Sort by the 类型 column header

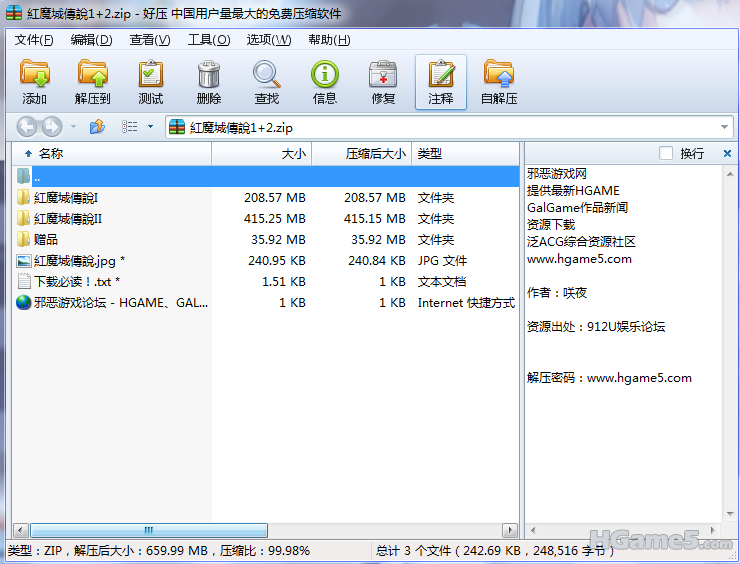[x=465, y=153]
